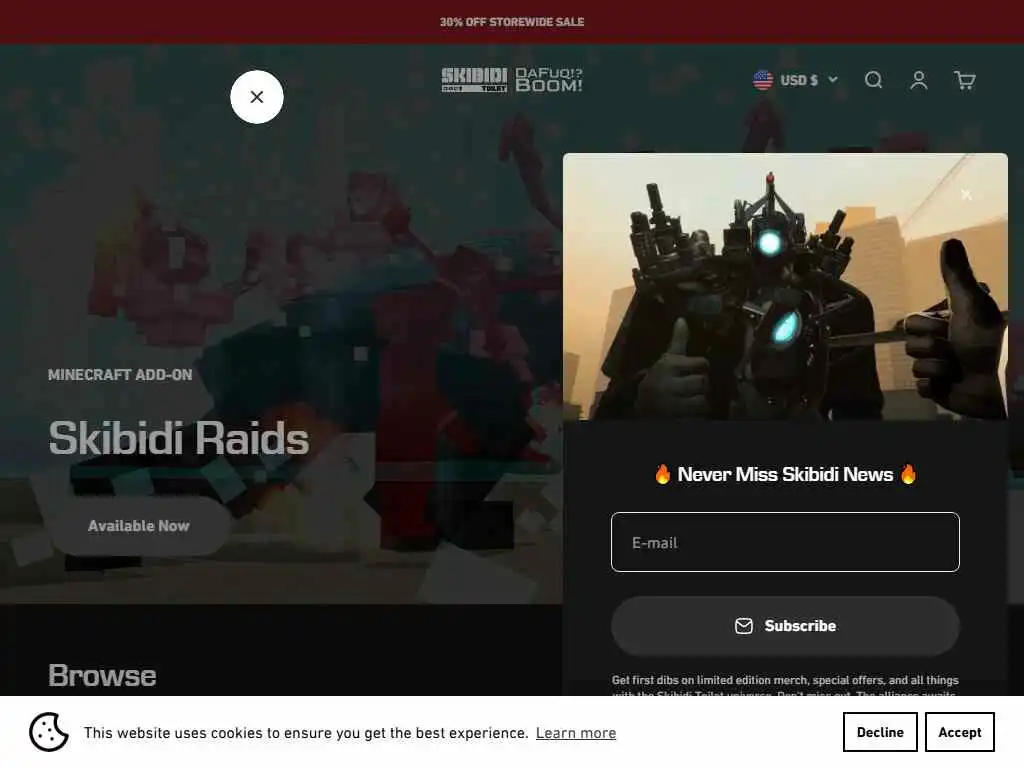
Task: Accept the cookies
Action: (x=959, y=732)
